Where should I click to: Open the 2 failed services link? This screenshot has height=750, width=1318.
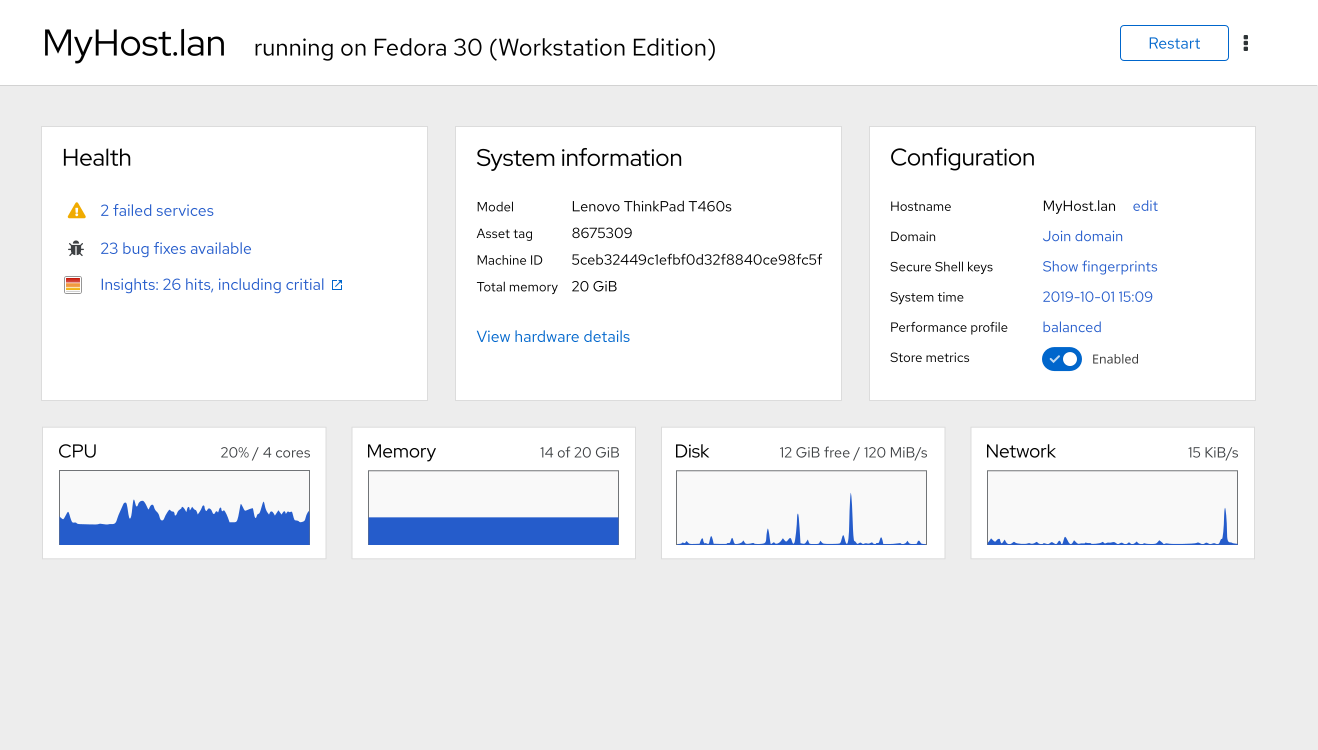tap(157, 211)
